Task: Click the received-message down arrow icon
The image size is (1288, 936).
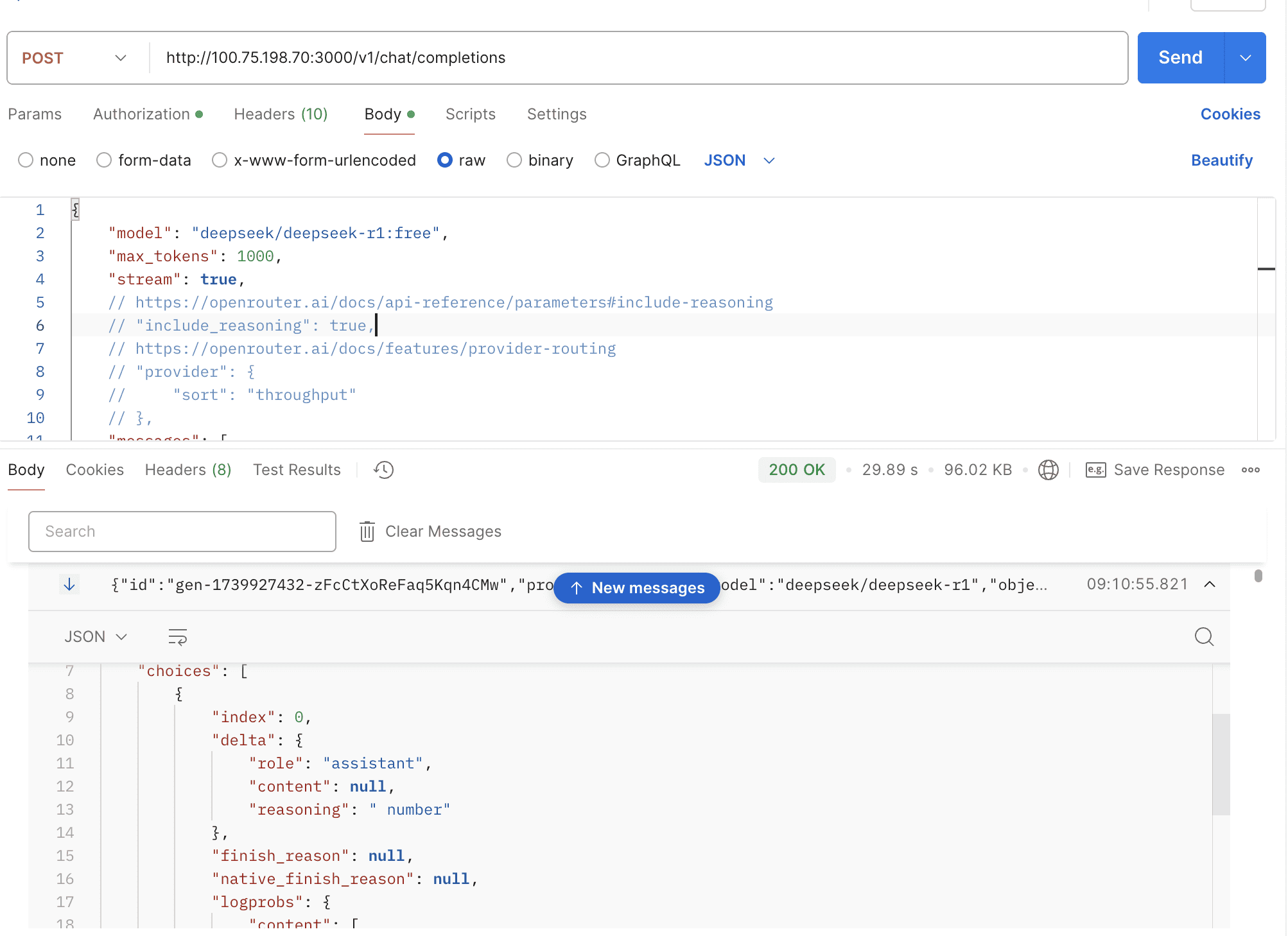Action: coord(69,584)
